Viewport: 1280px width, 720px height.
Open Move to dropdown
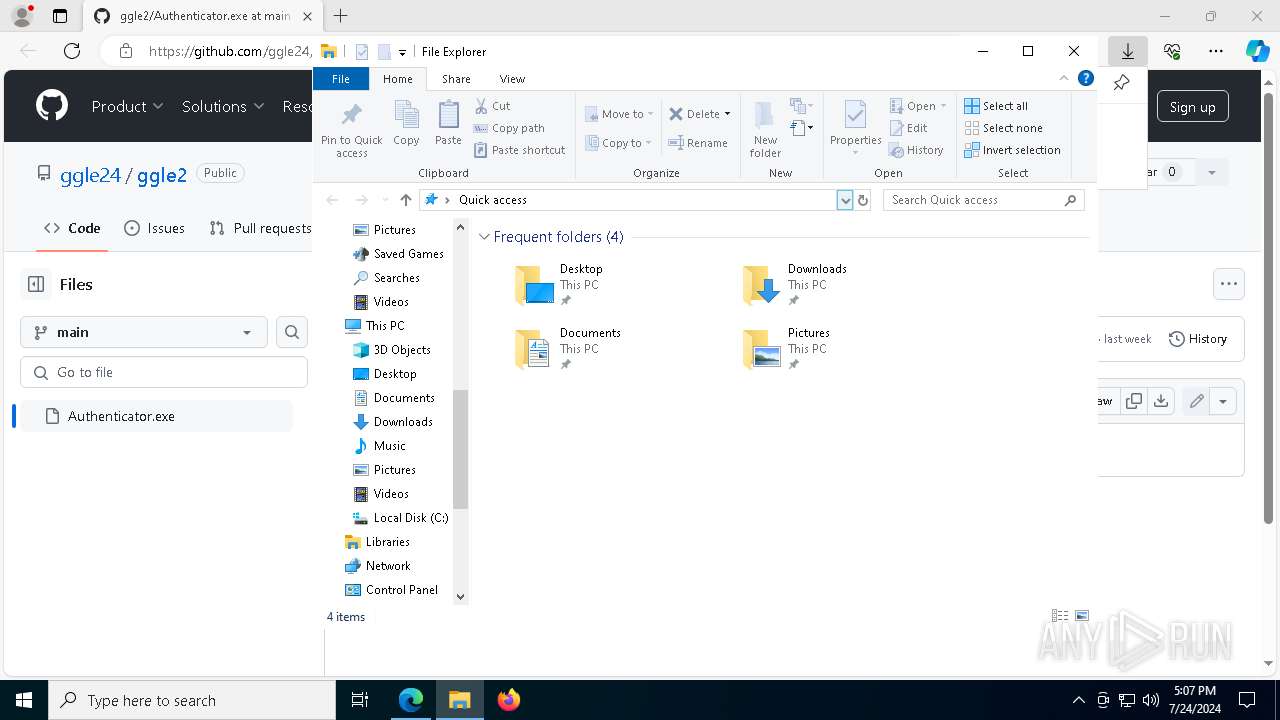(x=619, y=114)
